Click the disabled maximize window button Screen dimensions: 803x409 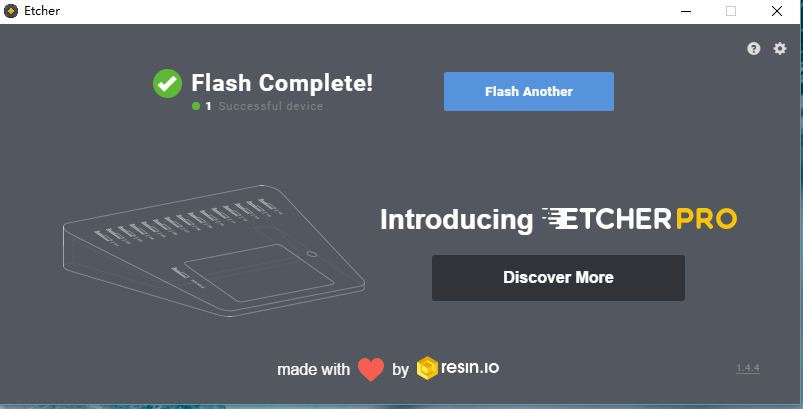tap(731, 11)
